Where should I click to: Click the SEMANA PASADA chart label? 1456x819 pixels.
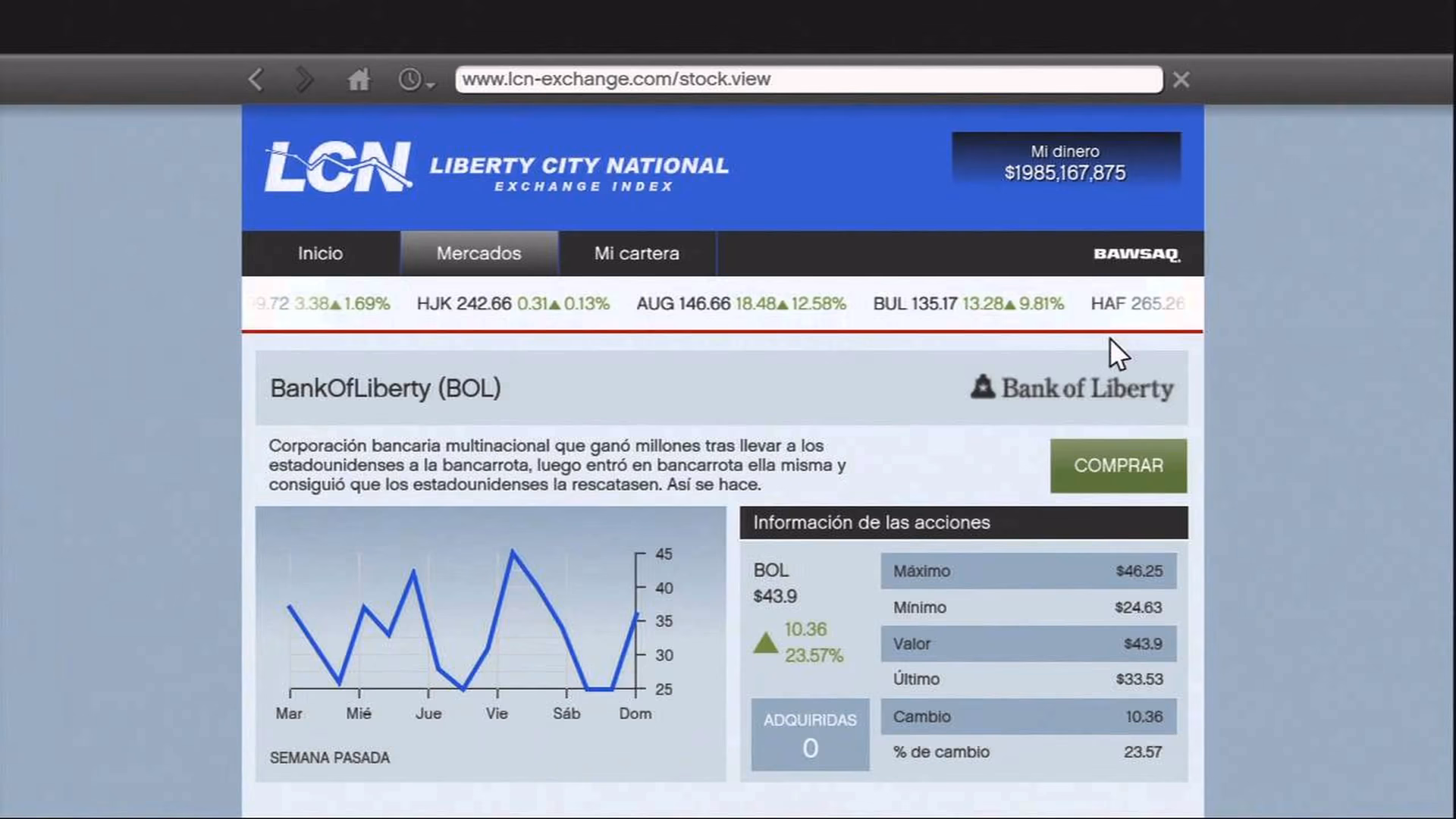330,758
